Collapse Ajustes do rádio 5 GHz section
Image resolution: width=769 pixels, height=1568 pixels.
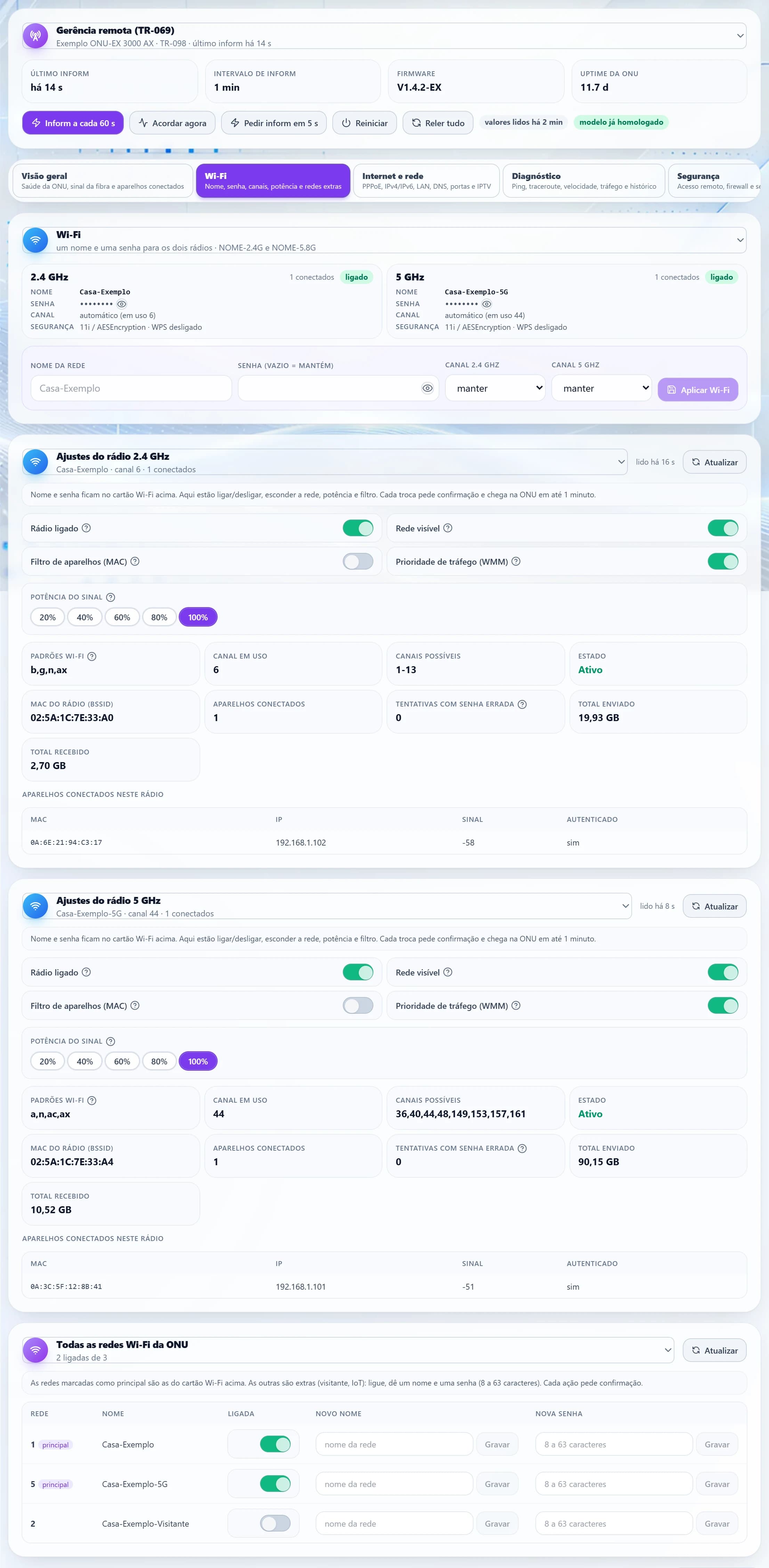tap(625, 906)
